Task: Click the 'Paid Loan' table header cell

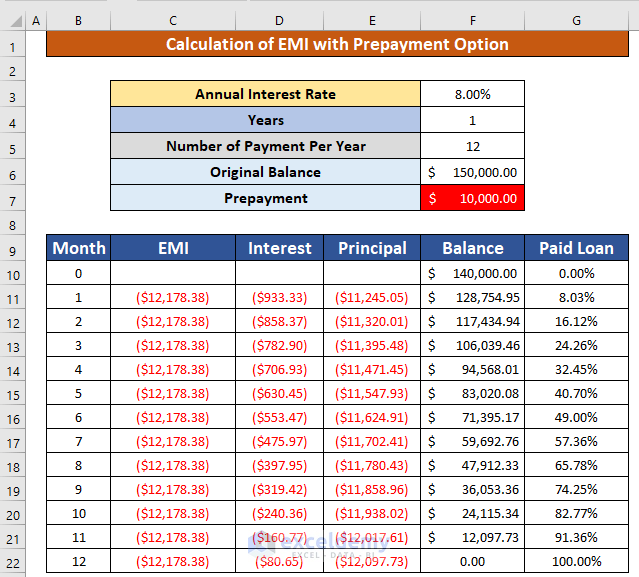Action: 576,248
